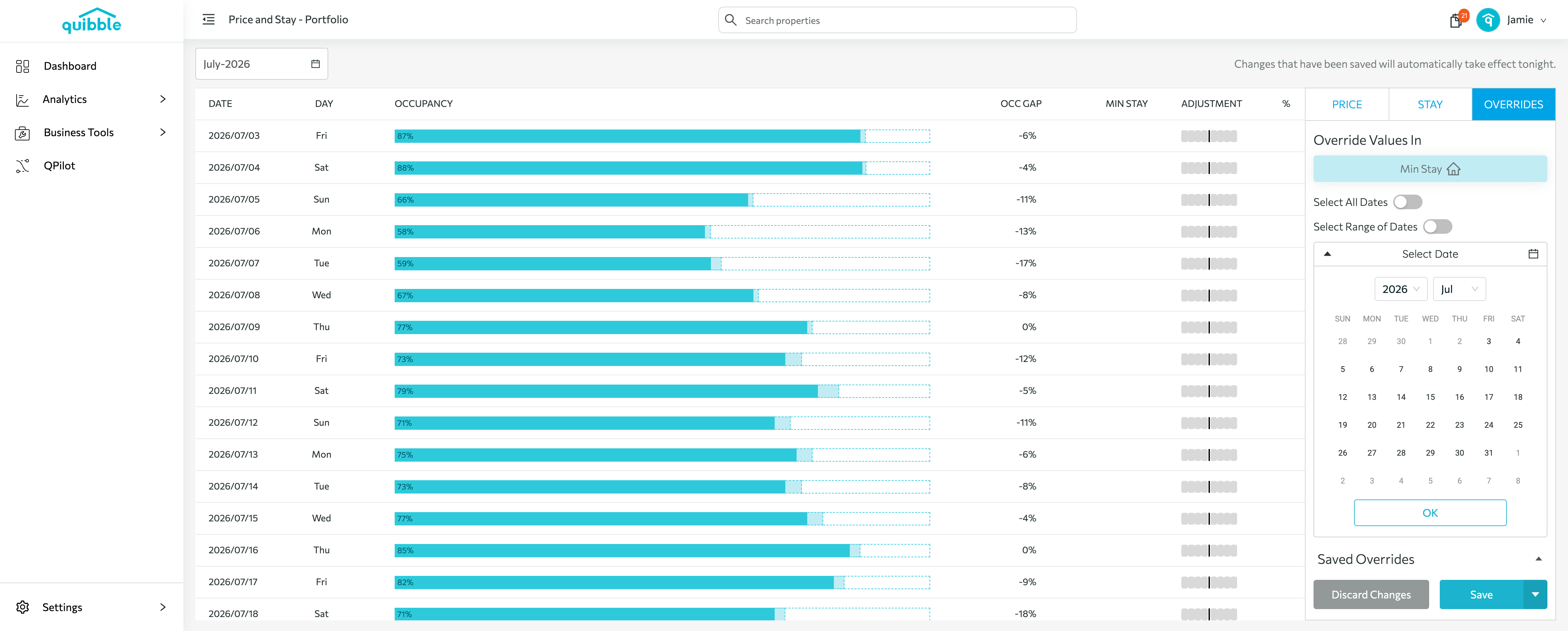
Task: Turn on Select Range of Dates
Action: pos(1437,226)
